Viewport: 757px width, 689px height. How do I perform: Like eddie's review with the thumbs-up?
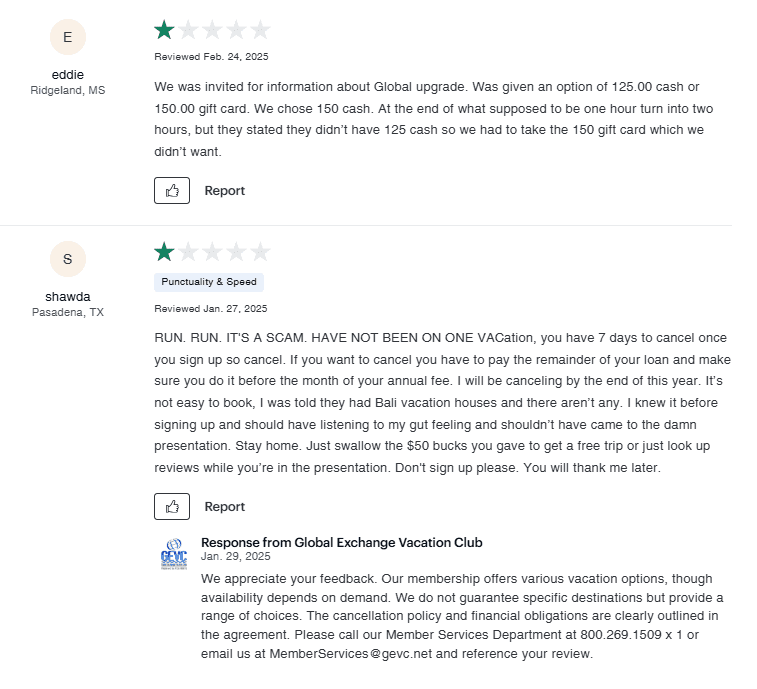point(172,190)
